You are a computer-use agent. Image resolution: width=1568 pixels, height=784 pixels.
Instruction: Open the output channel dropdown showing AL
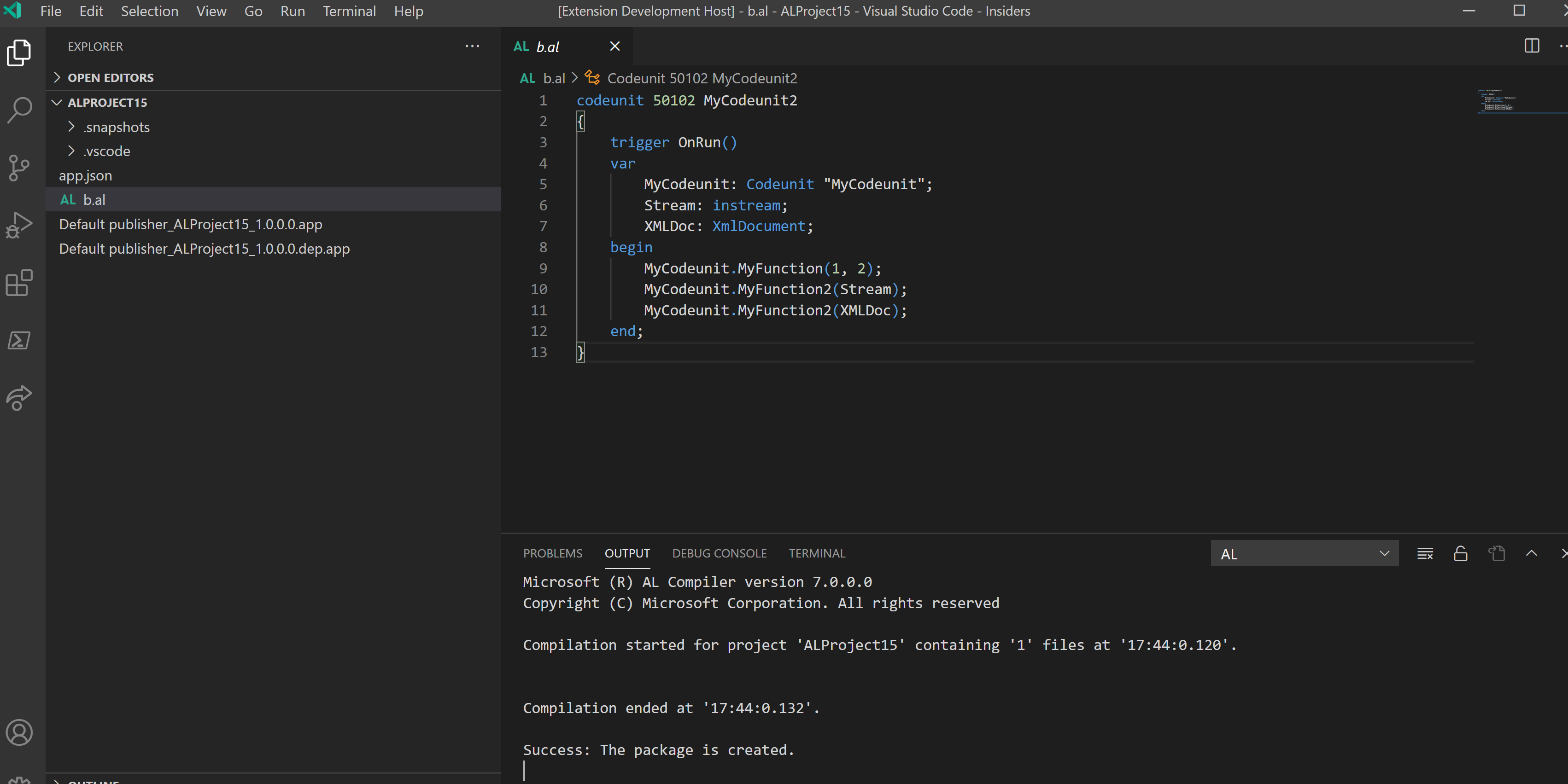pos(1304,553)
